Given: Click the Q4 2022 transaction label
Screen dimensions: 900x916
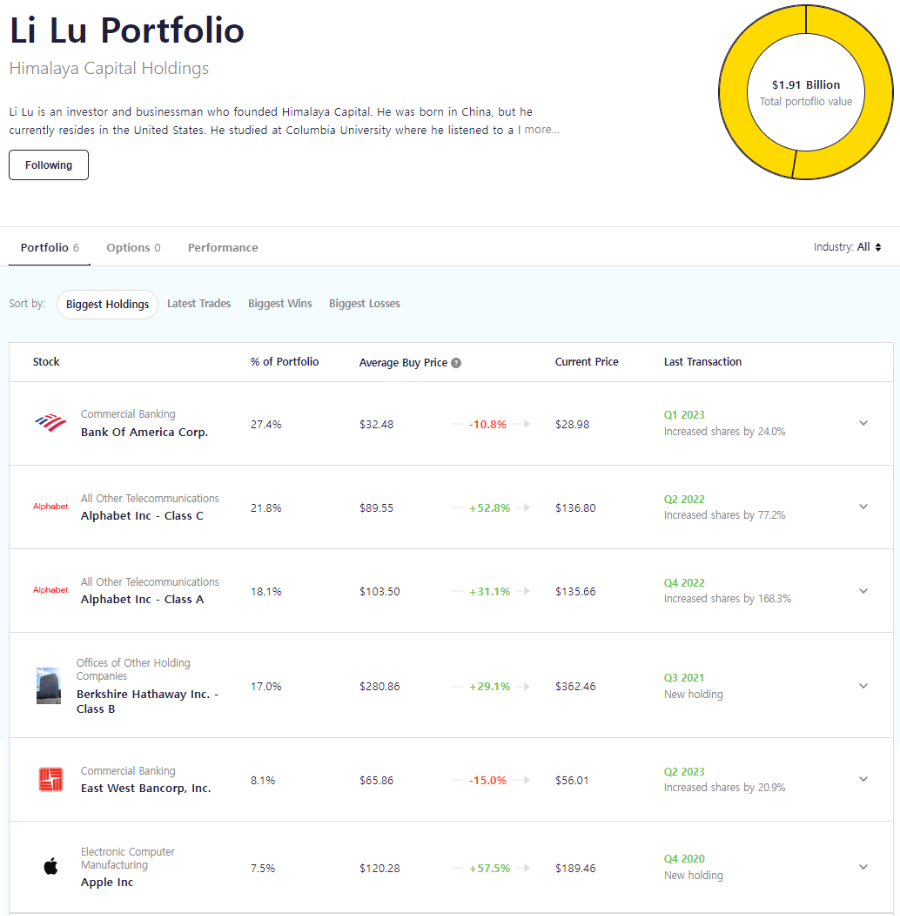Looking at the screenshot, I should [x=684, y=583].
